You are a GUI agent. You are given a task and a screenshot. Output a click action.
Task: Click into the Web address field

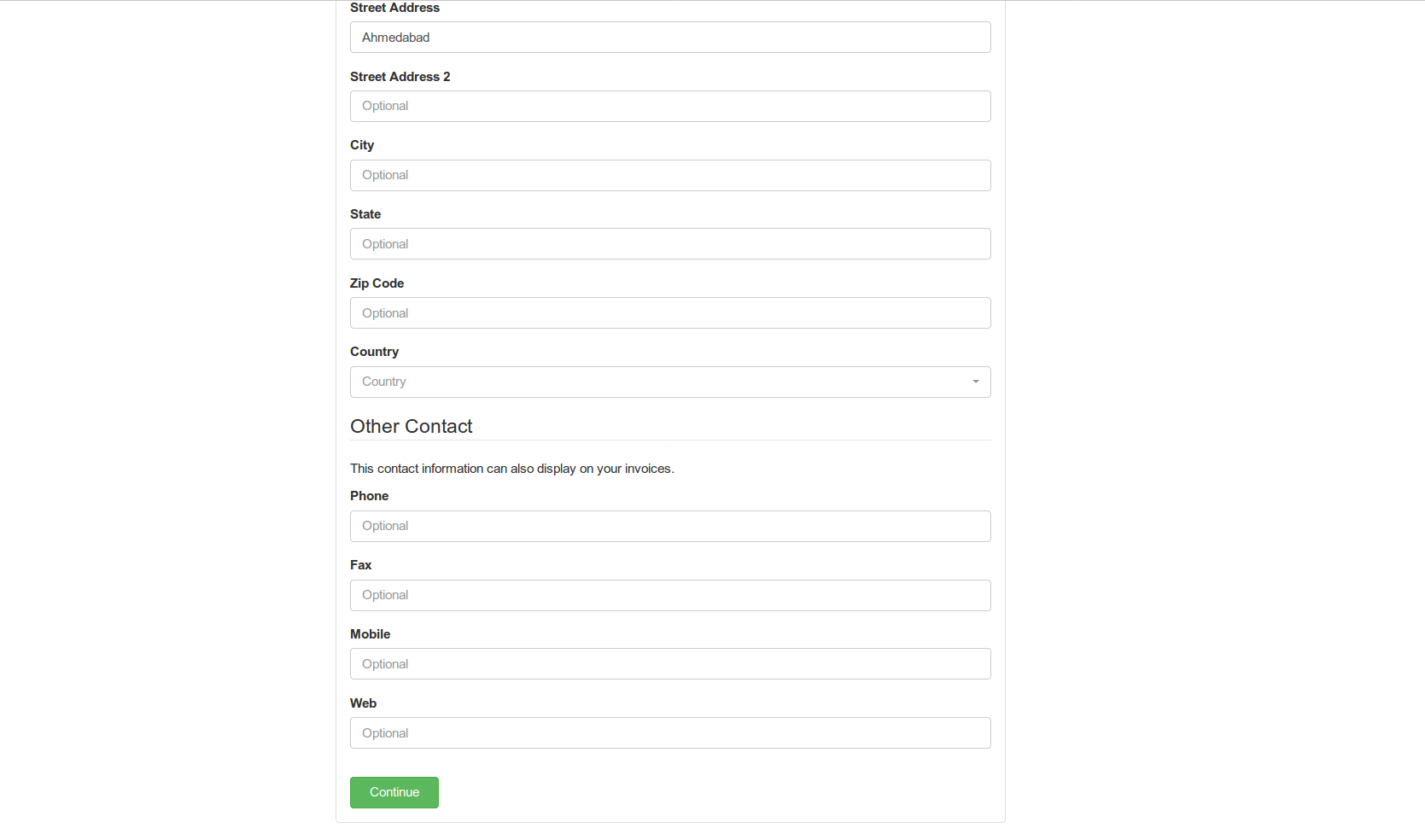tap(670, 733)
